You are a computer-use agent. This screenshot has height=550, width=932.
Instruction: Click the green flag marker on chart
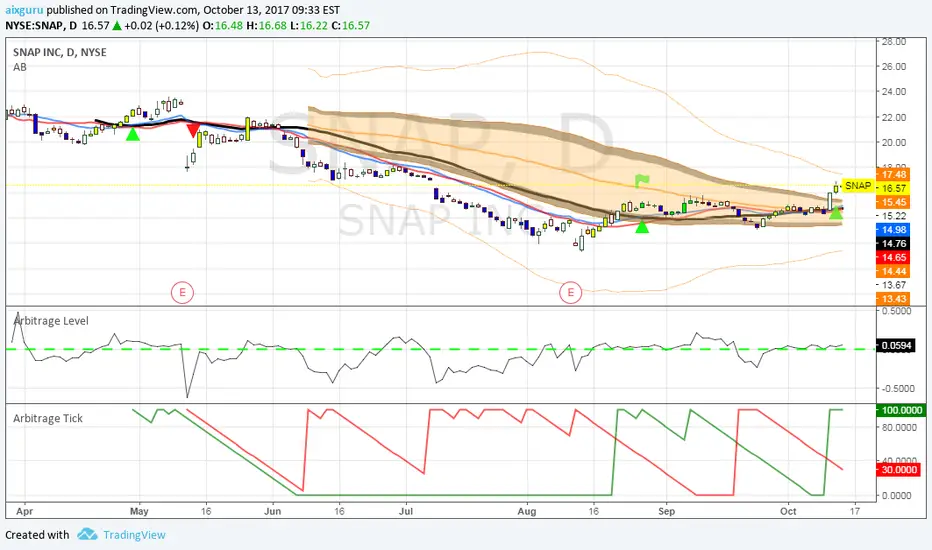[x=641, y=180]
